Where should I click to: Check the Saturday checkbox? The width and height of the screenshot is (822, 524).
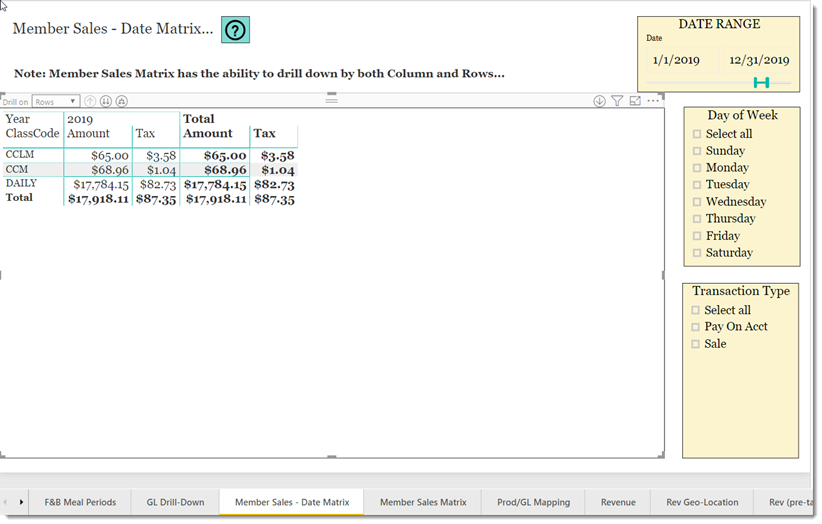tap(697, 253)
